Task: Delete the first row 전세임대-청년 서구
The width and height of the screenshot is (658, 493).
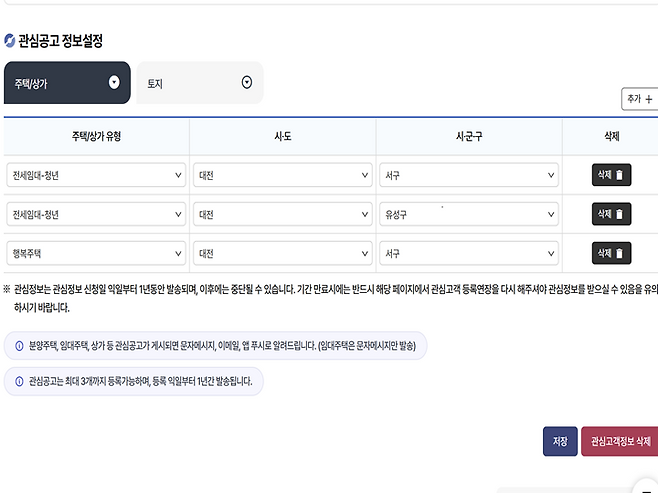Action: (611, 175)
